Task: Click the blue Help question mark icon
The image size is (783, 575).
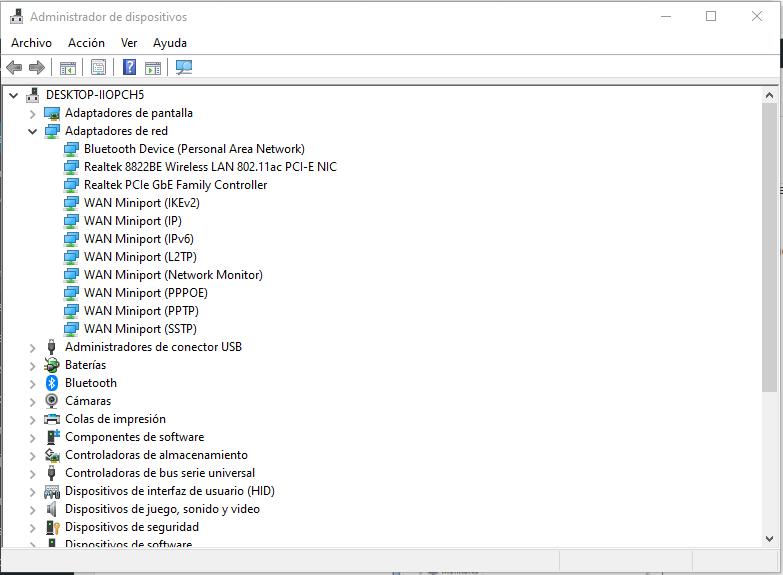Action: pyautogui.click(x=129, y=67)
